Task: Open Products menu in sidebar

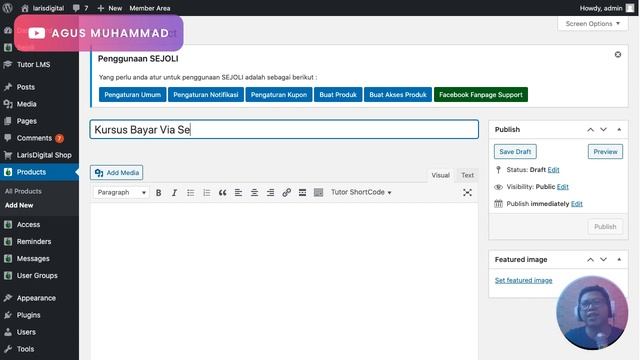Action: (x=40, y=172)
